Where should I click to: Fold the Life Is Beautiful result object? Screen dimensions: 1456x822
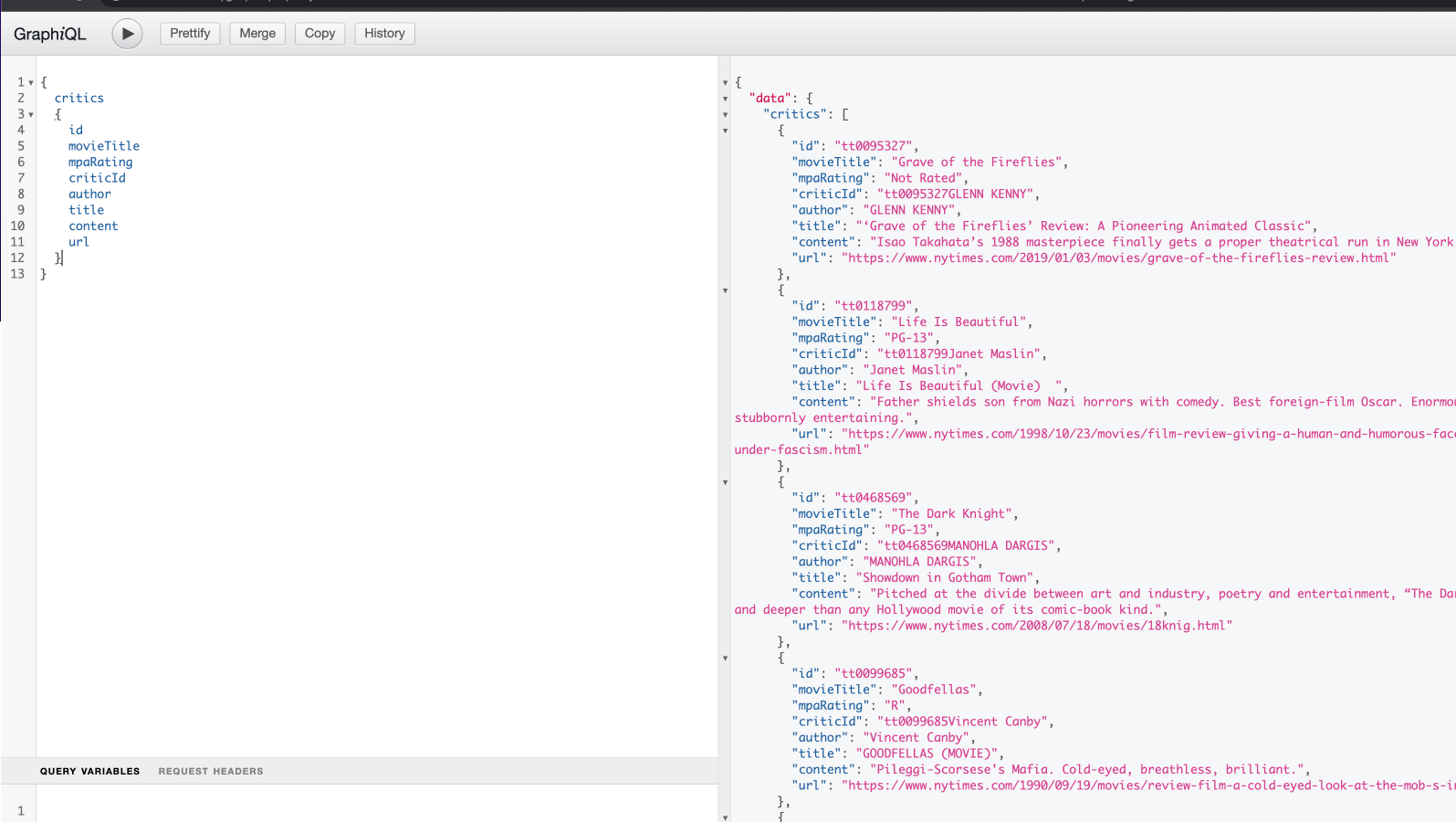click(x=726, y=290)
